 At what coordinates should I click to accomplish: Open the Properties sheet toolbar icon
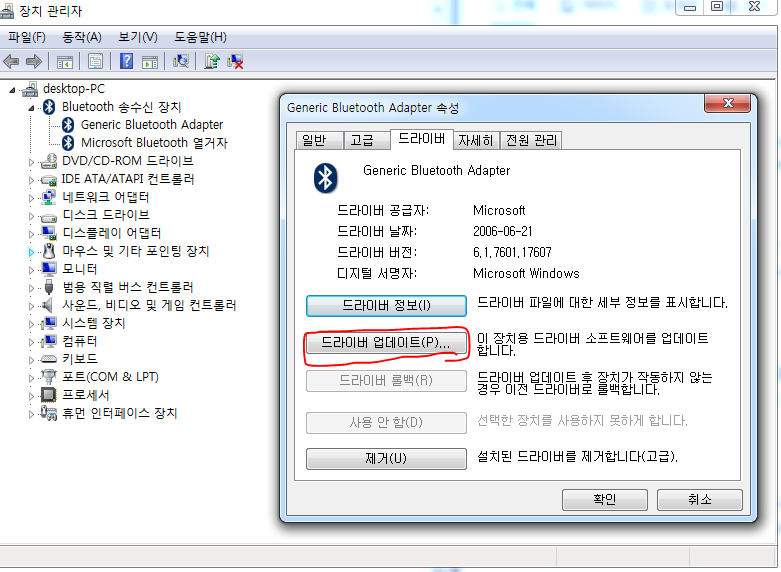[x=95, y=61]
